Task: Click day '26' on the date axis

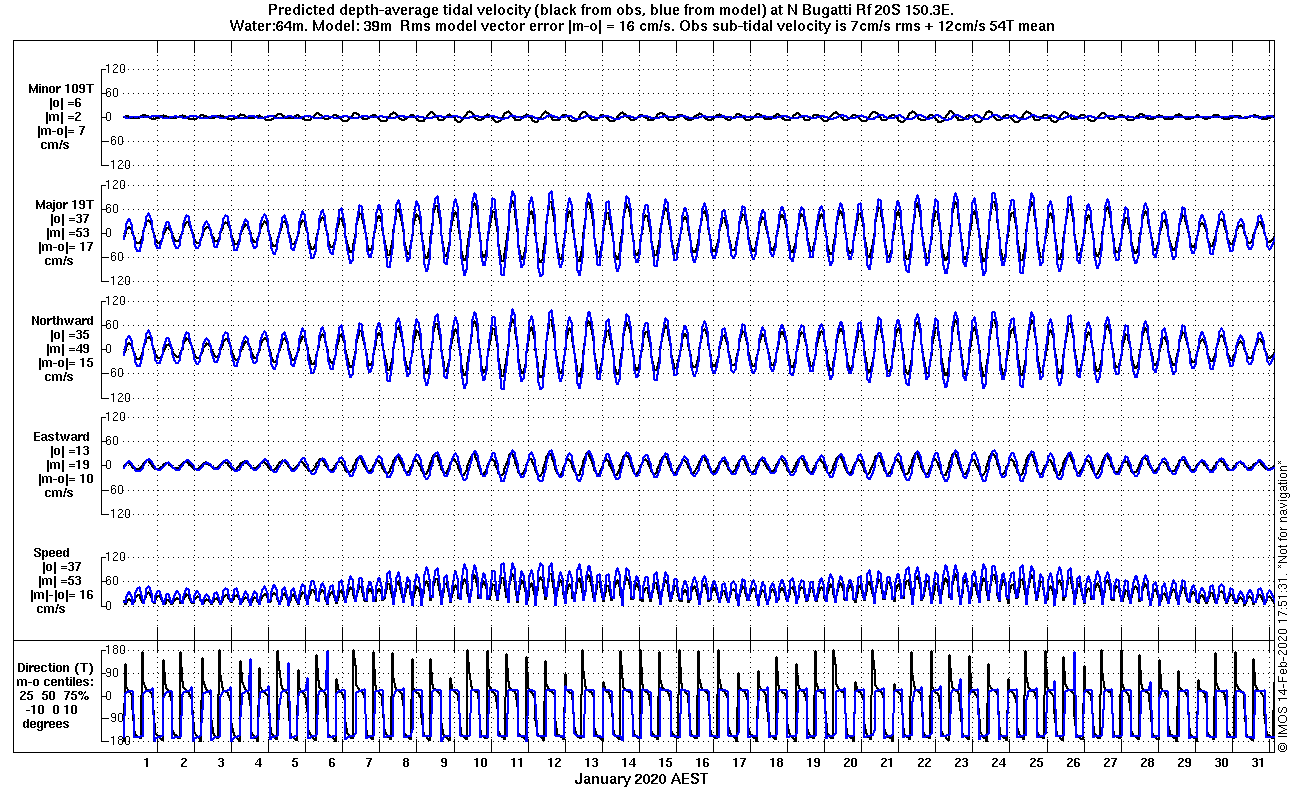Action: [1073, 762]
